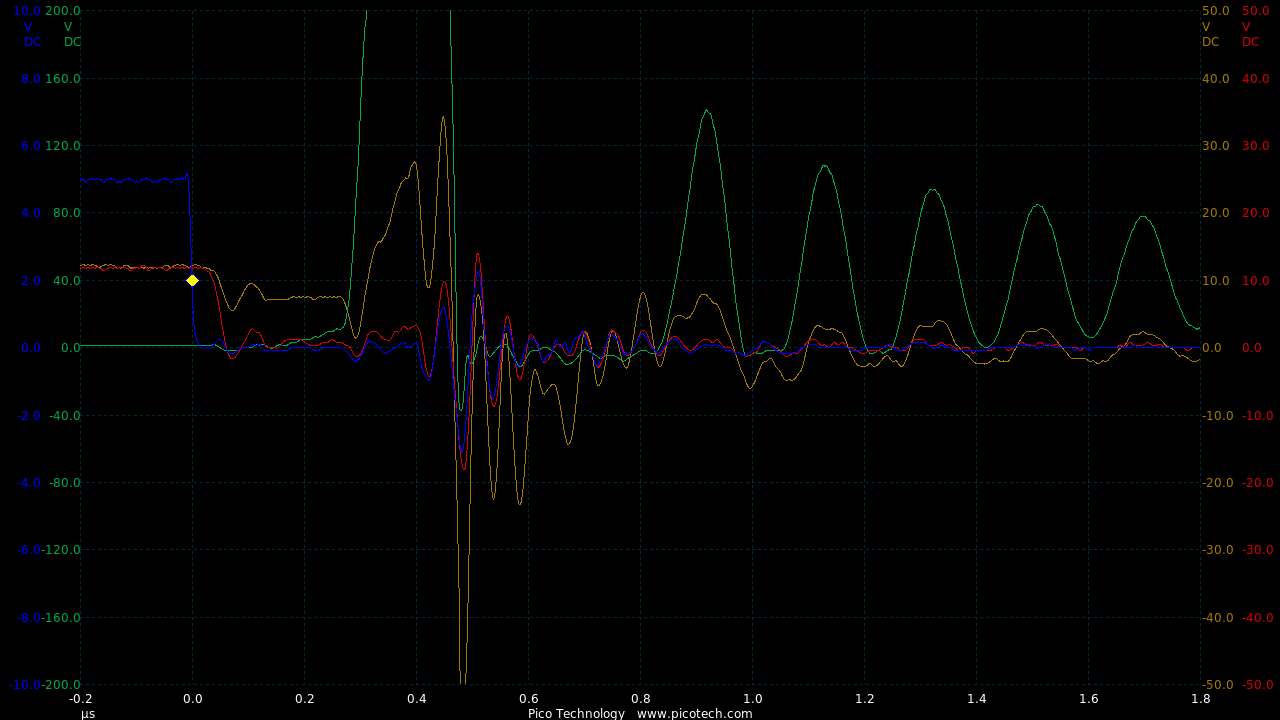Select the blue channel V DC label

pos(33,34)
